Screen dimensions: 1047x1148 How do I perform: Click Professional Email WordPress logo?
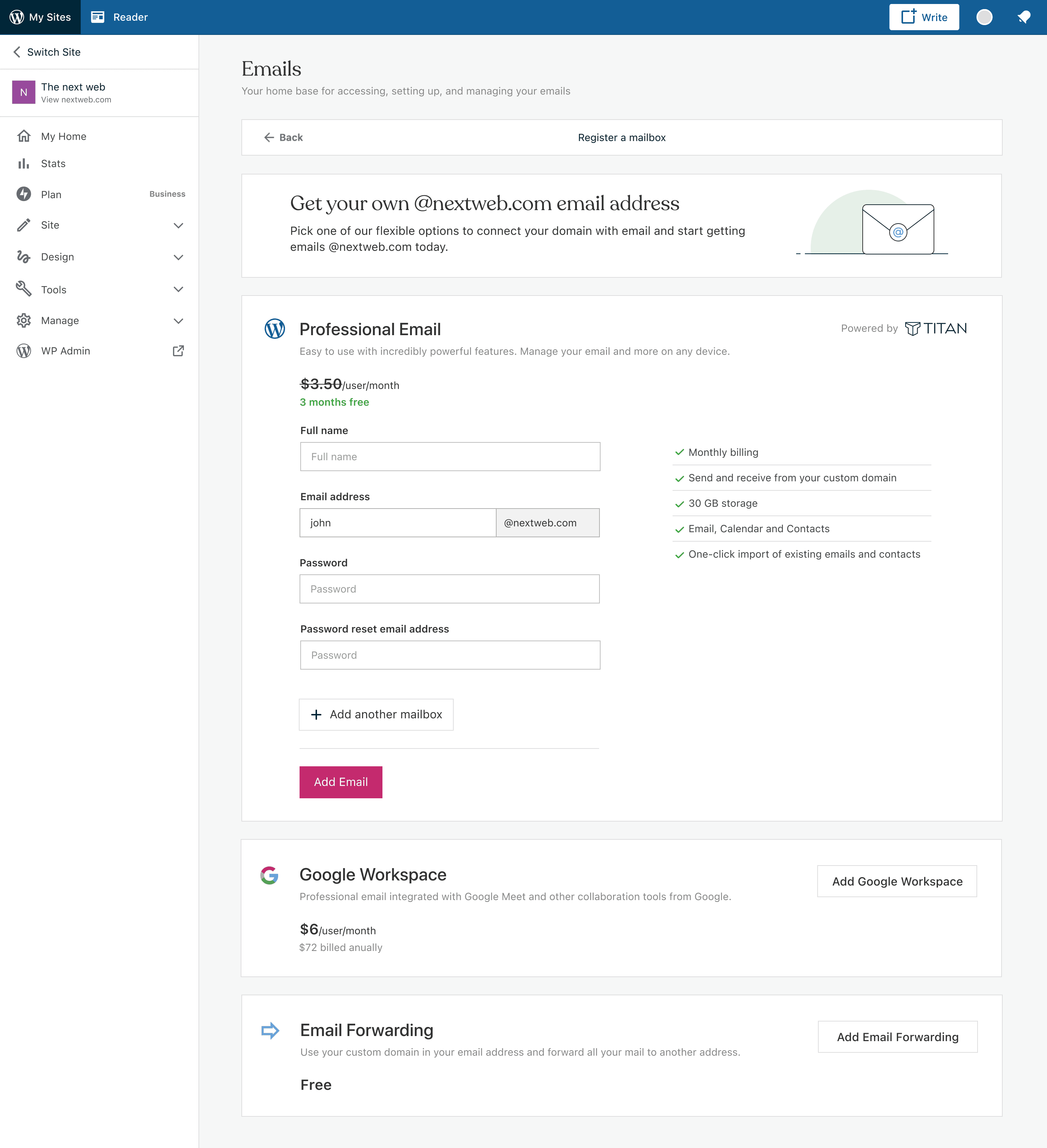275,329
